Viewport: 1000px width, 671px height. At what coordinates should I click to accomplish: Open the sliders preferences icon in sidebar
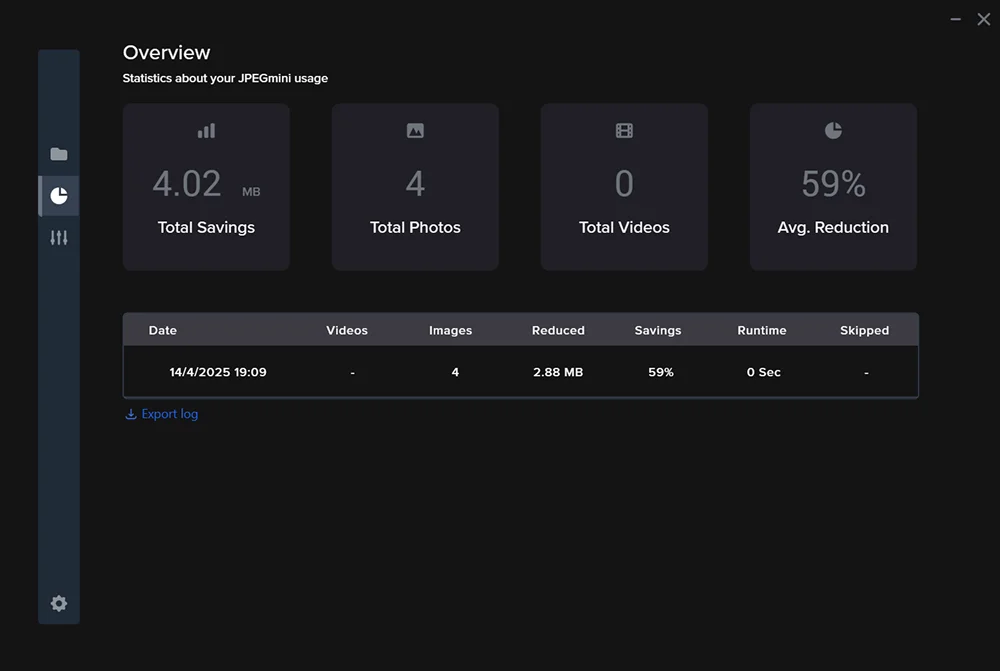(59, 238)
